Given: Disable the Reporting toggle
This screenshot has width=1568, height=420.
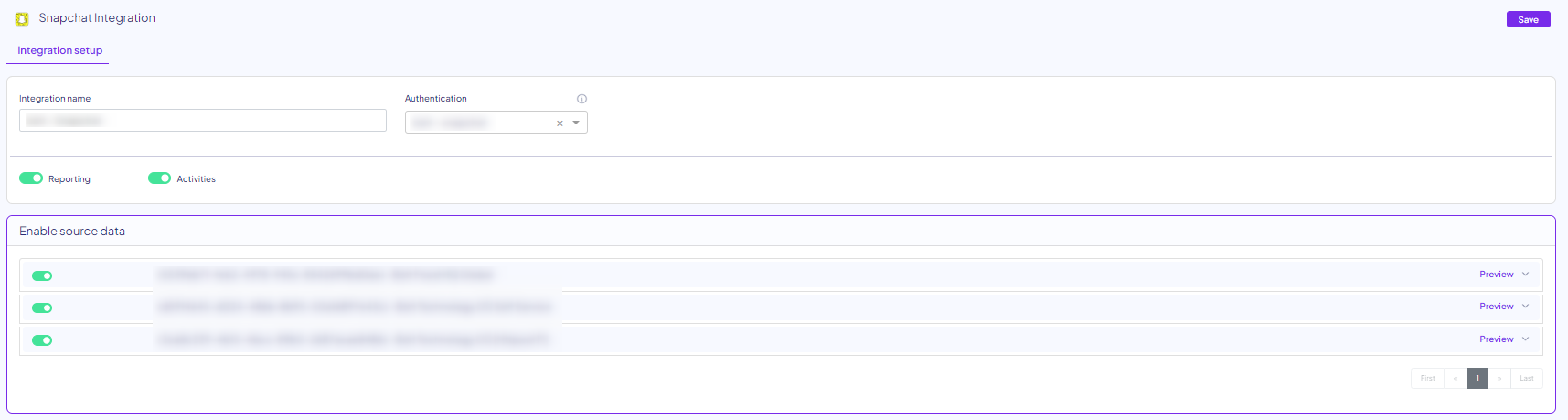Looking at the screenshot, I should [31, 178].
